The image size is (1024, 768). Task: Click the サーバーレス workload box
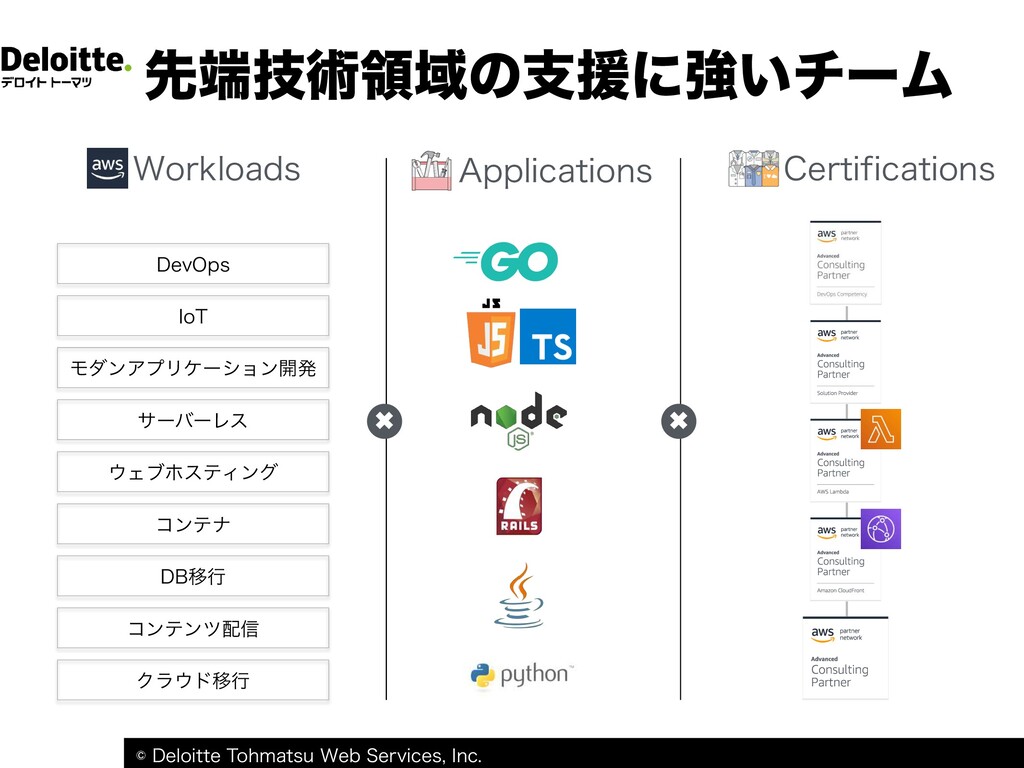tap(193, 420)
